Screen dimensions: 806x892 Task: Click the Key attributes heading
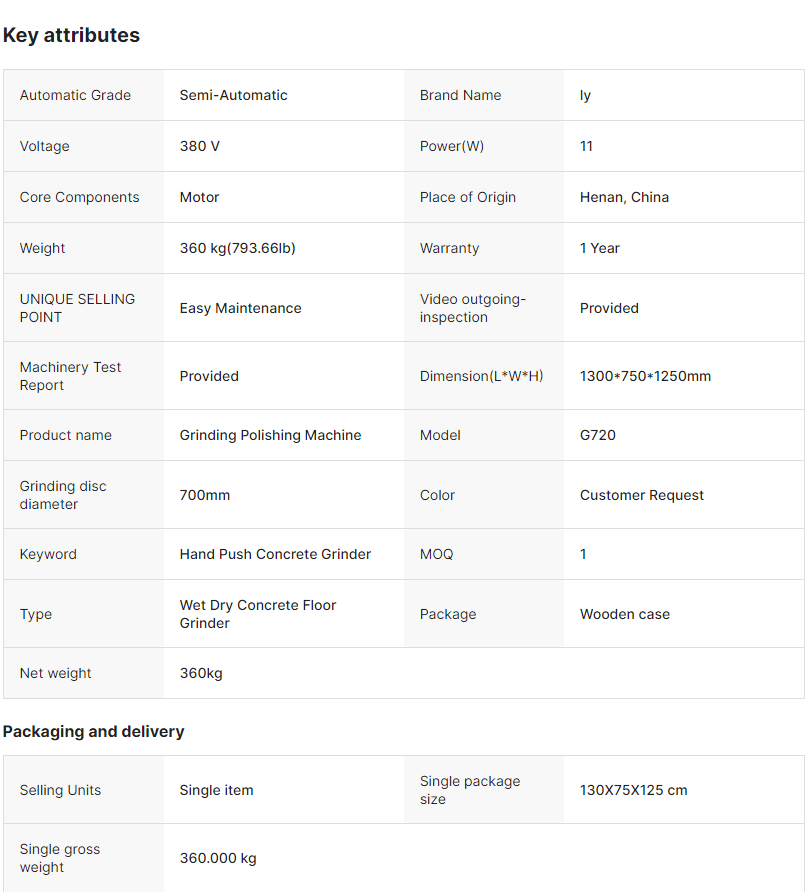tap(71, 35)
